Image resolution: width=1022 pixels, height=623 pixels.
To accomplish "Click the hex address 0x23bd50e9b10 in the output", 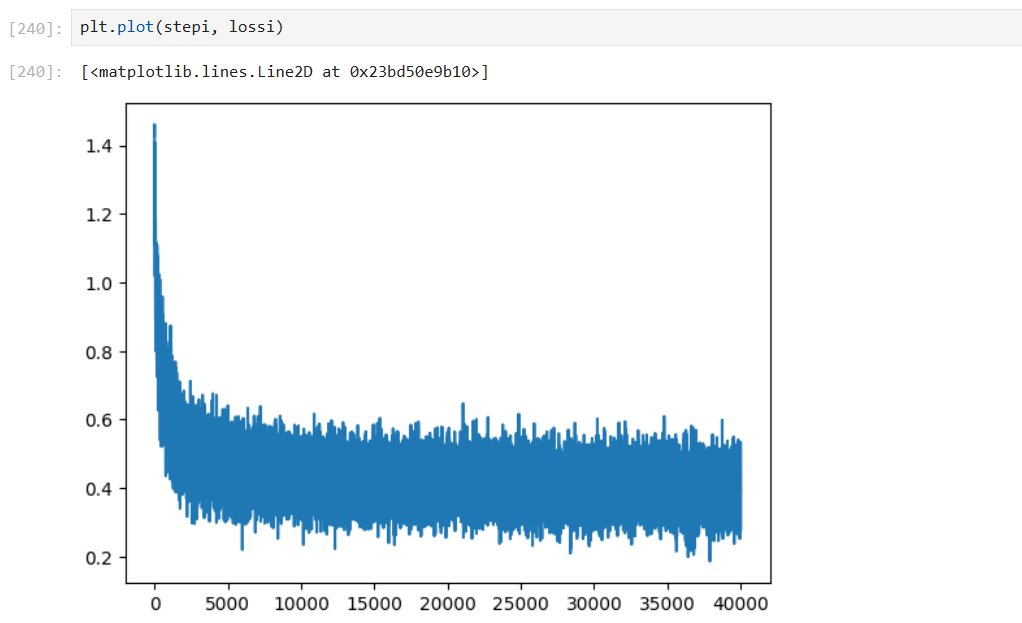I will click(x=415, y=72).
